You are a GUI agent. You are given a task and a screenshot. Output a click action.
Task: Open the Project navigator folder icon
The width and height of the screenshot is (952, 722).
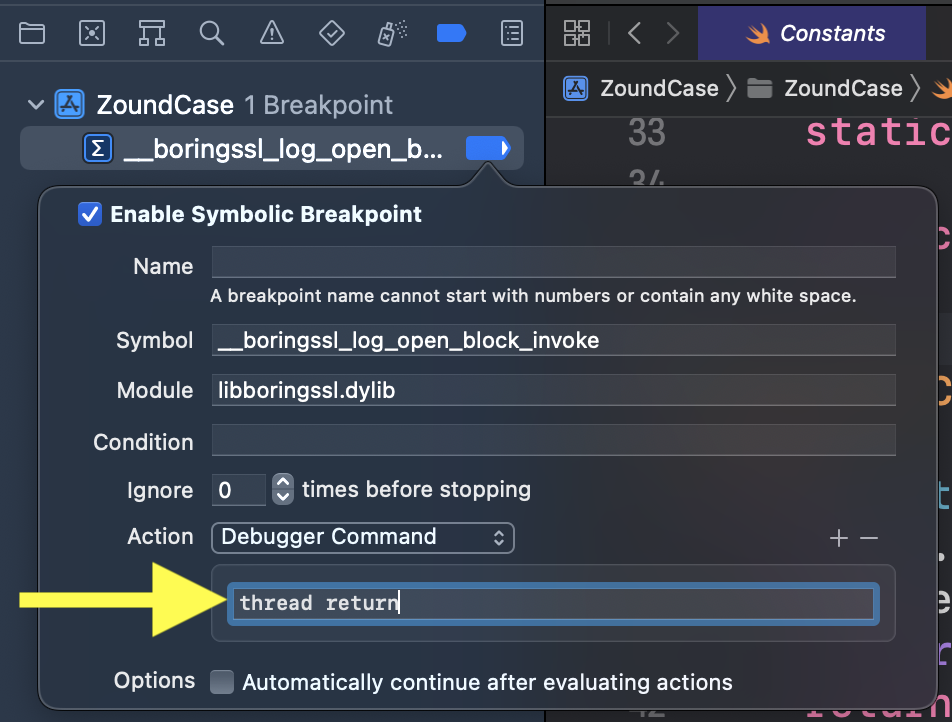(x=32, y=33)
